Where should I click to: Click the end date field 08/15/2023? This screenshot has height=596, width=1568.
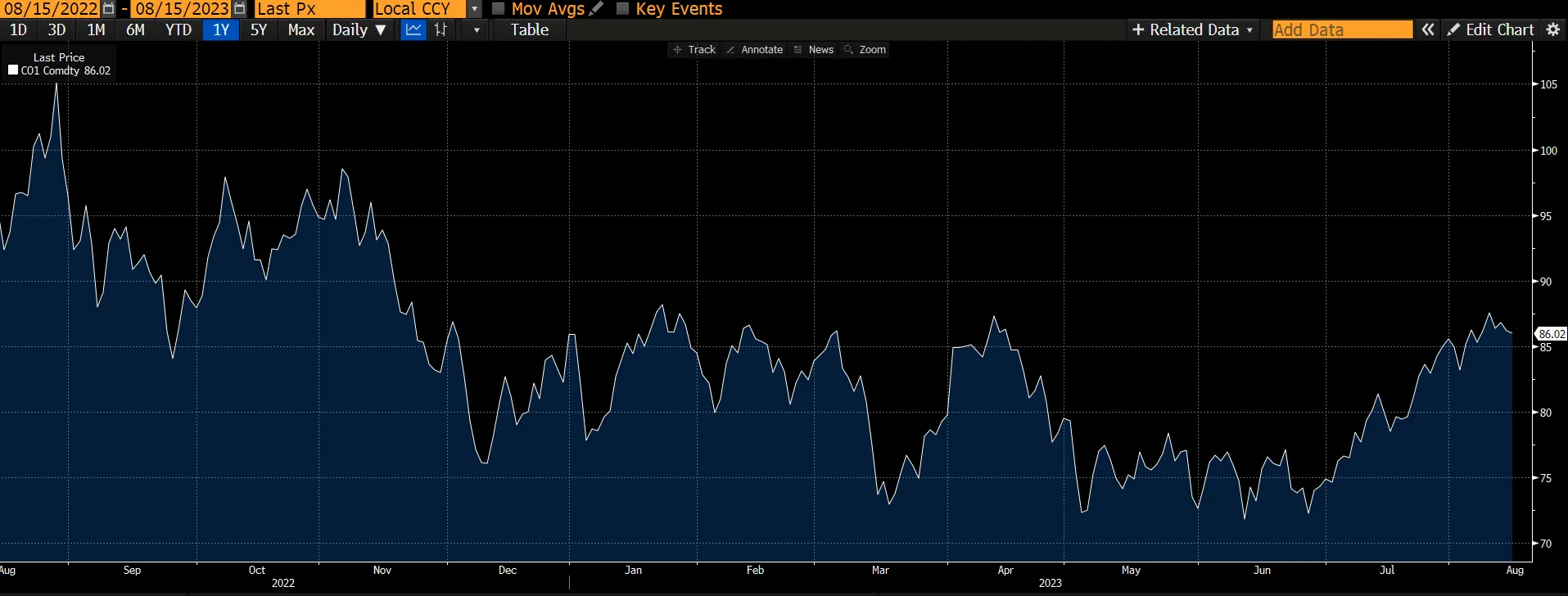click(x=182, y=9)
